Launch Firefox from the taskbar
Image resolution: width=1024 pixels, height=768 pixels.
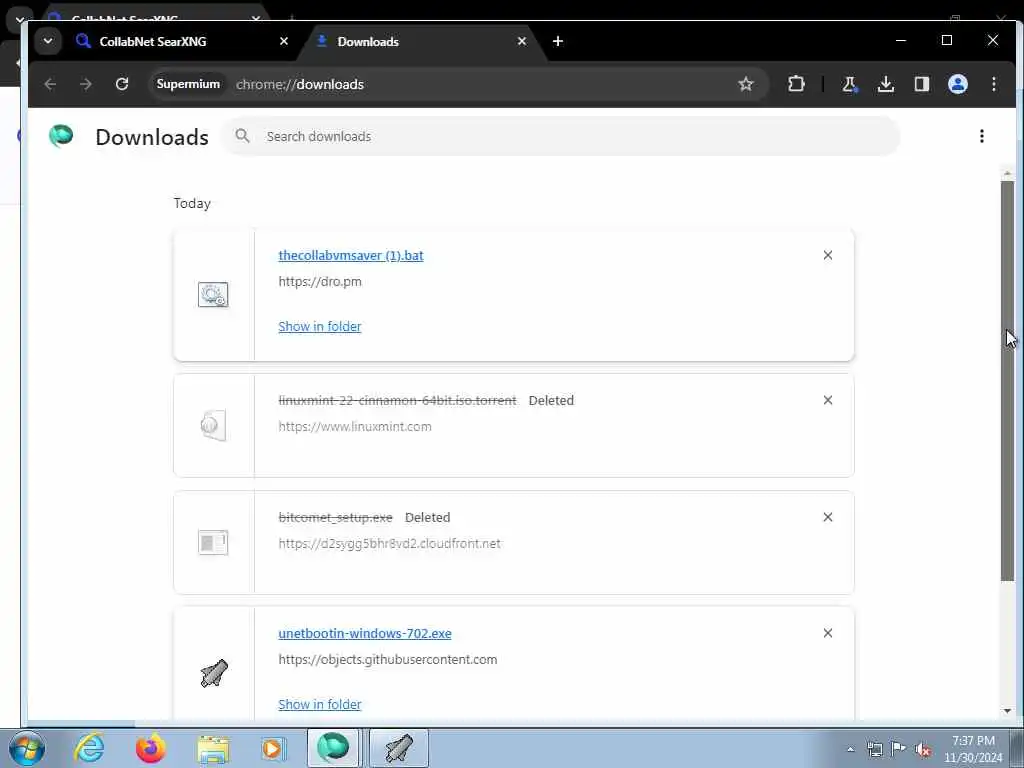[x=150, y=748]
